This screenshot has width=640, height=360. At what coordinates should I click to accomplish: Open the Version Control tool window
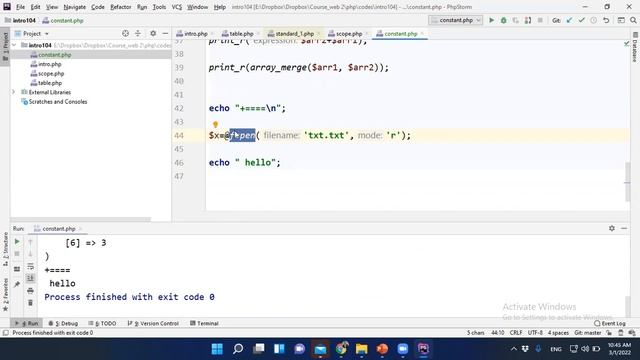[153, 323]
